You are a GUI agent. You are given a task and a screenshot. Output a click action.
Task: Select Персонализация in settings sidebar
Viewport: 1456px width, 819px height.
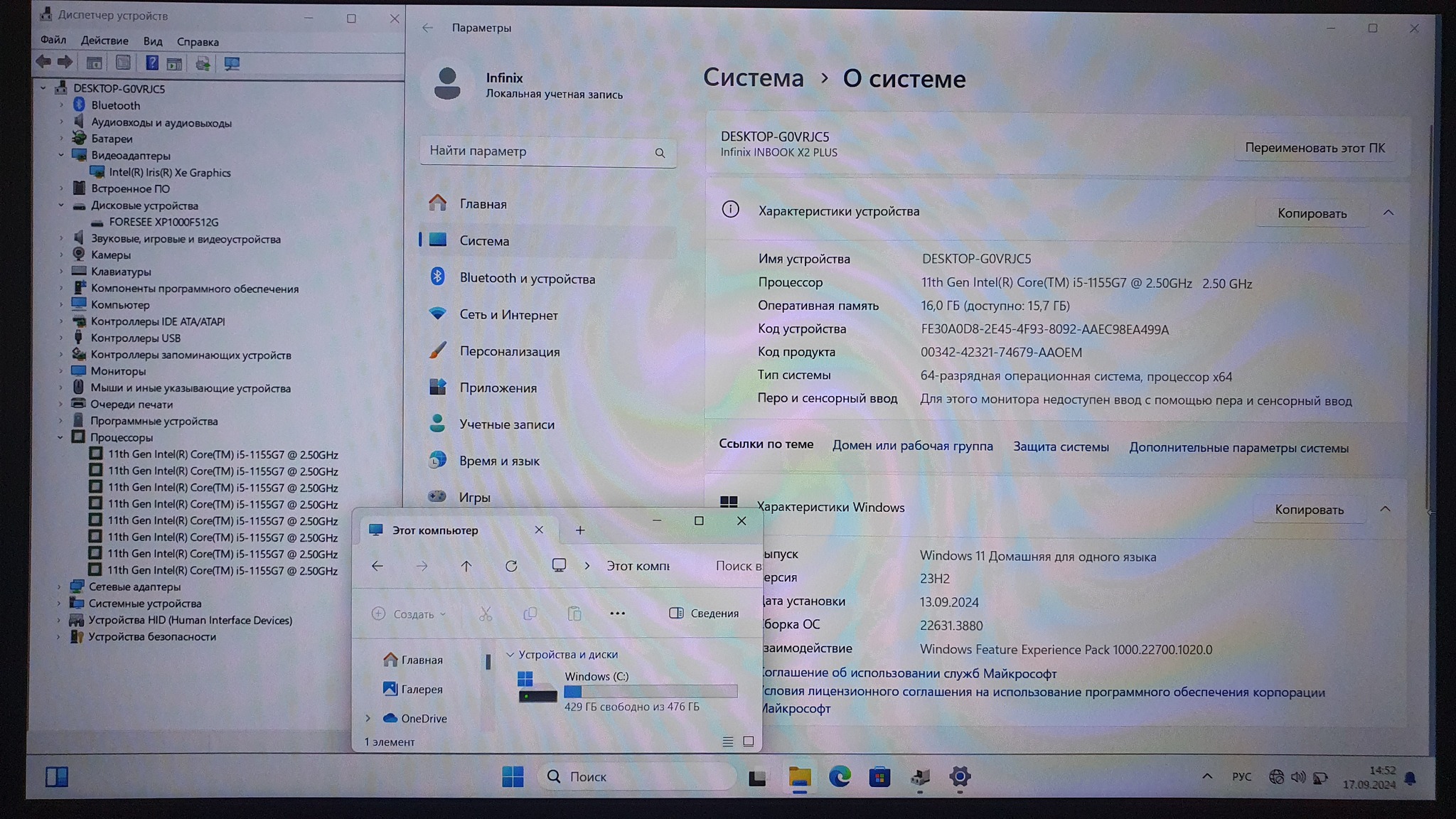click(509, 351)
